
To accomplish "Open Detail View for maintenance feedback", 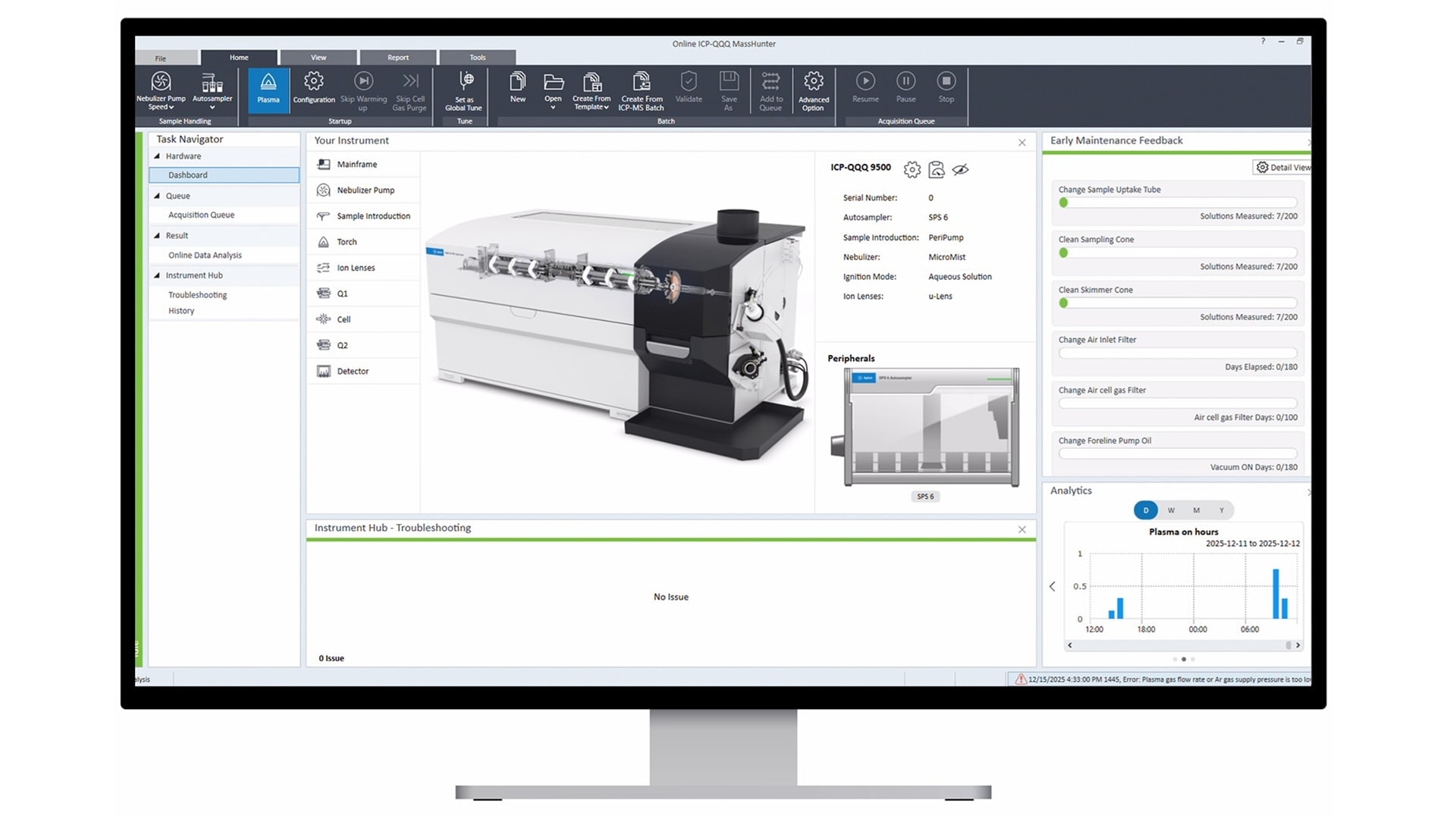I will coord(1282,168).
